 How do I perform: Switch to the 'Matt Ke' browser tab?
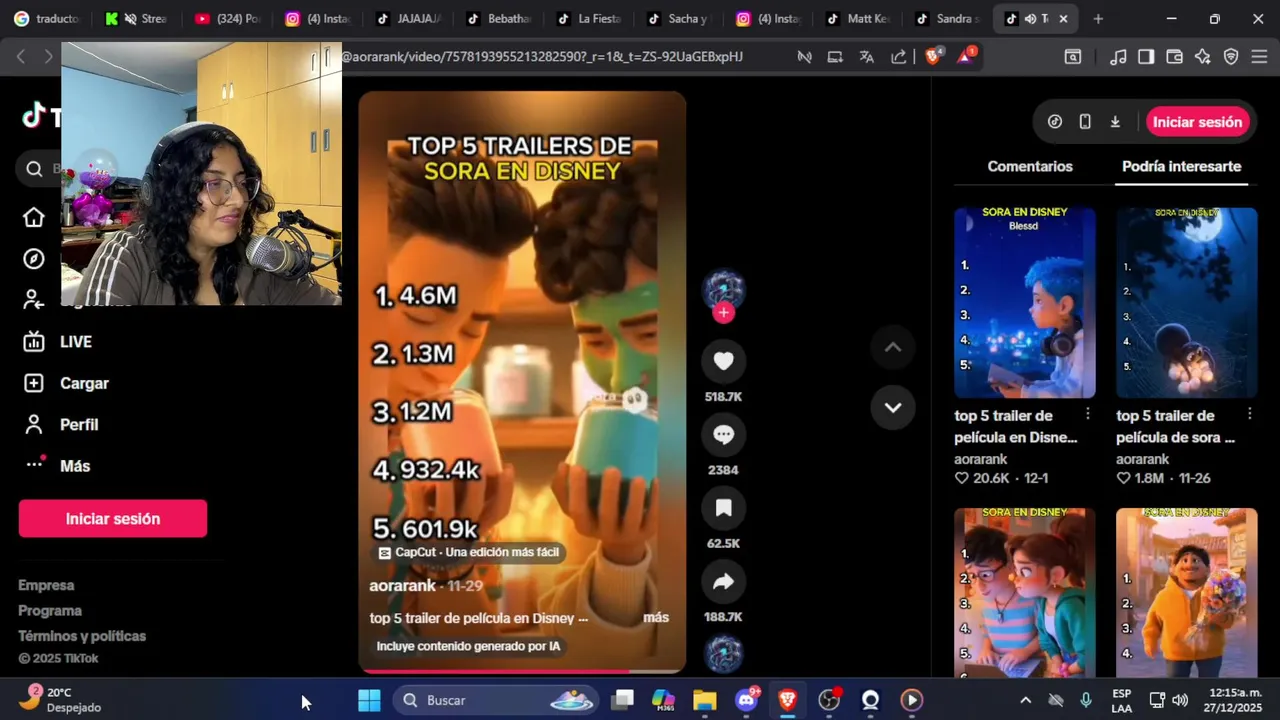click(858, 19)
